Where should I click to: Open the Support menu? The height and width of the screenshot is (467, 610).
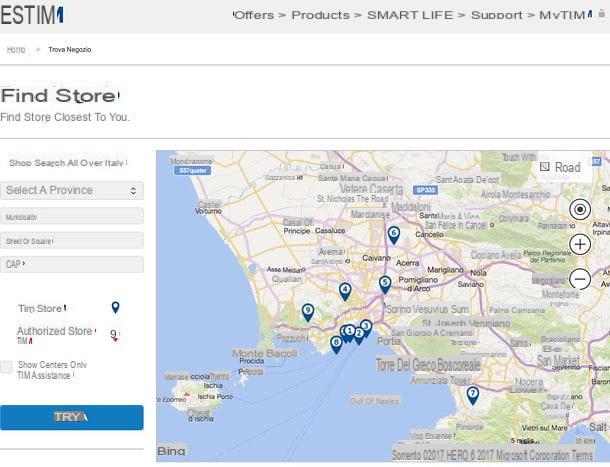pos(497,15)
